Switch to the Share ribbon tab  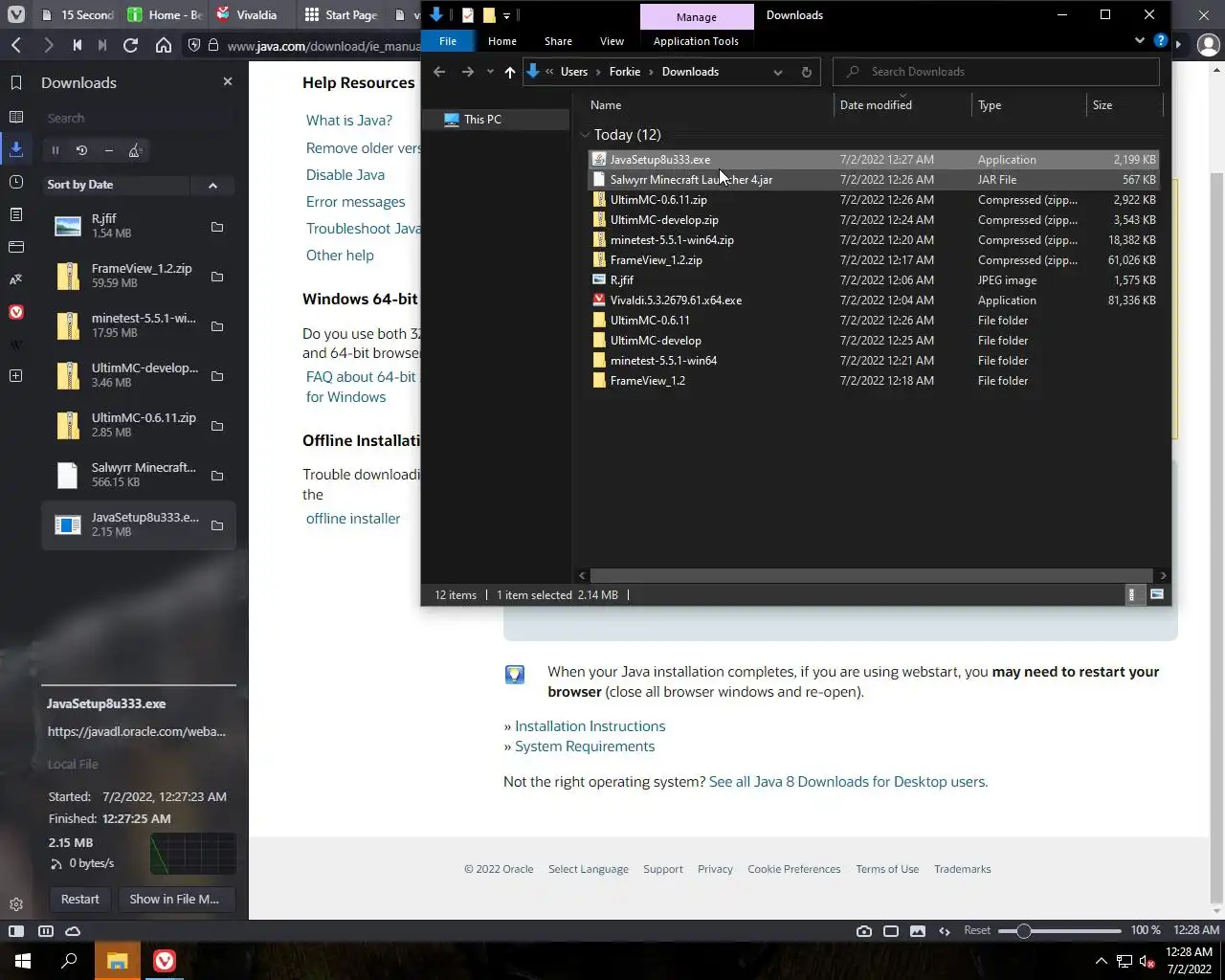tap(558, 41)
